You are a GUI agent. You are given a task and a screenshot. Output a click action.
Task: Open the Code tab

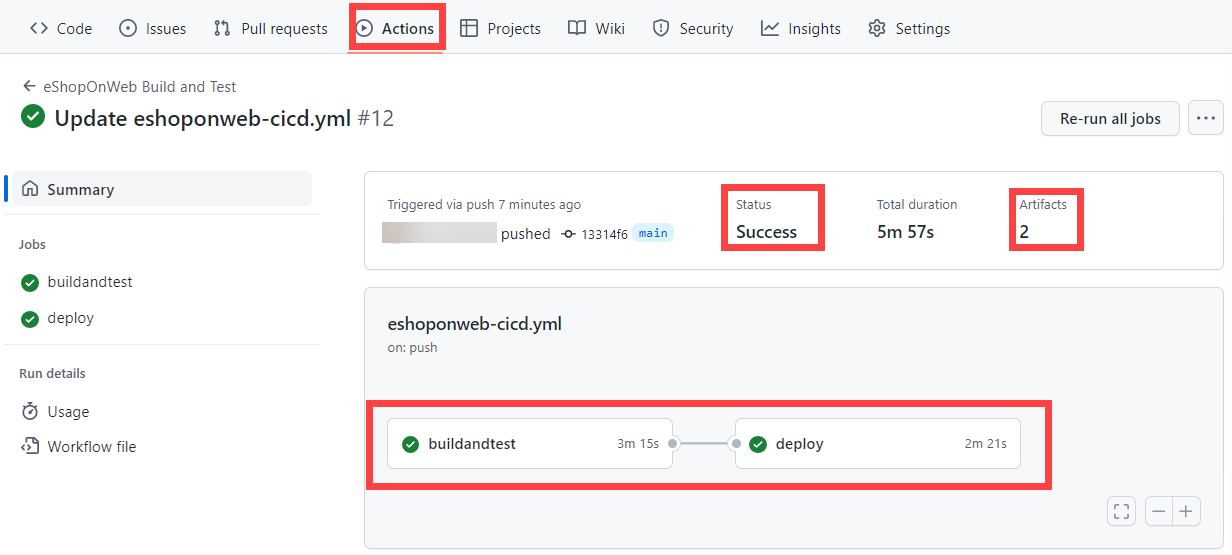coord(61,28)
